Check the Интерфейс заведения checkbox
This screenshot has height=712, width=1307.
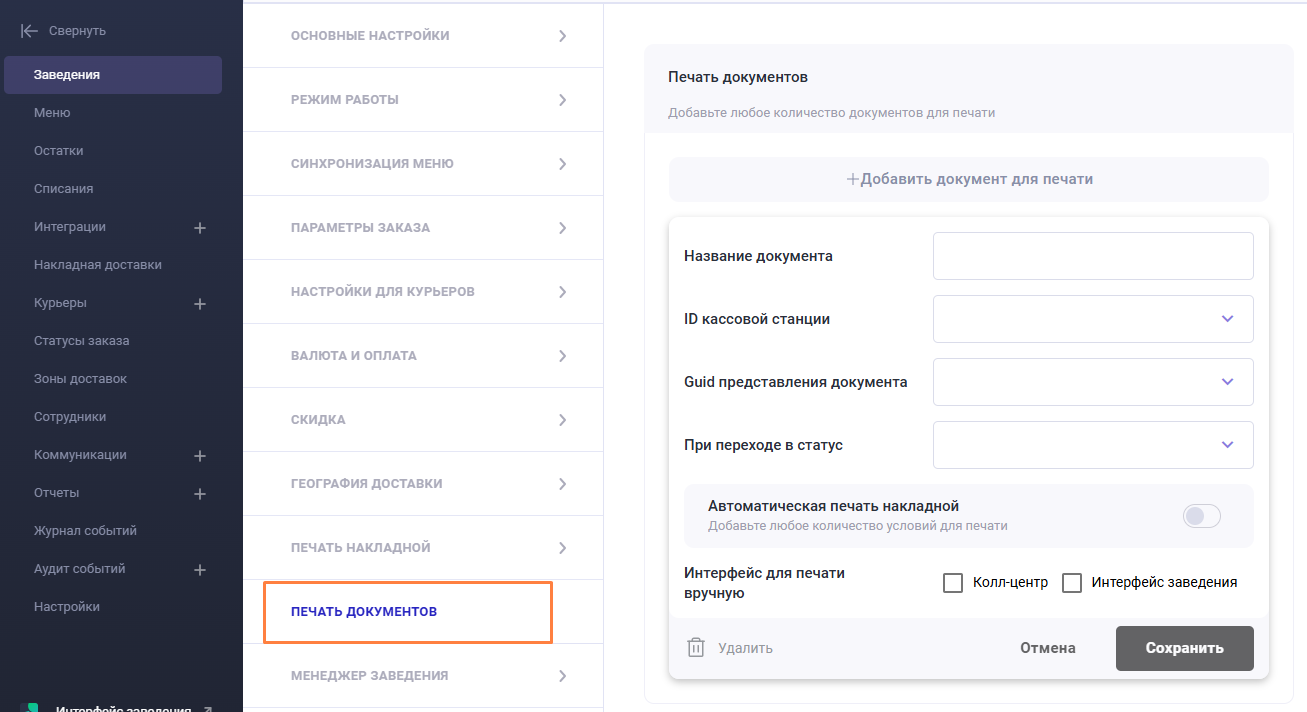(x=1072, y=583)
